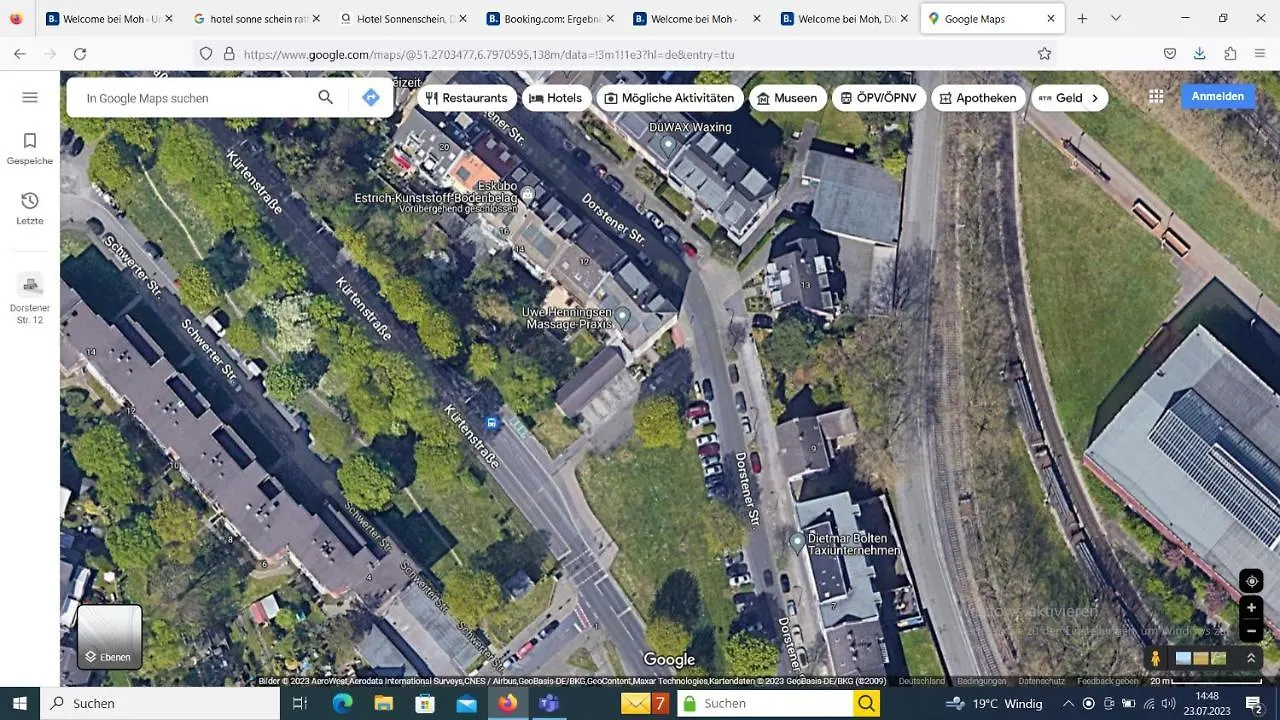Switch to hotel sonne schein Google tab

coord(258,18)
